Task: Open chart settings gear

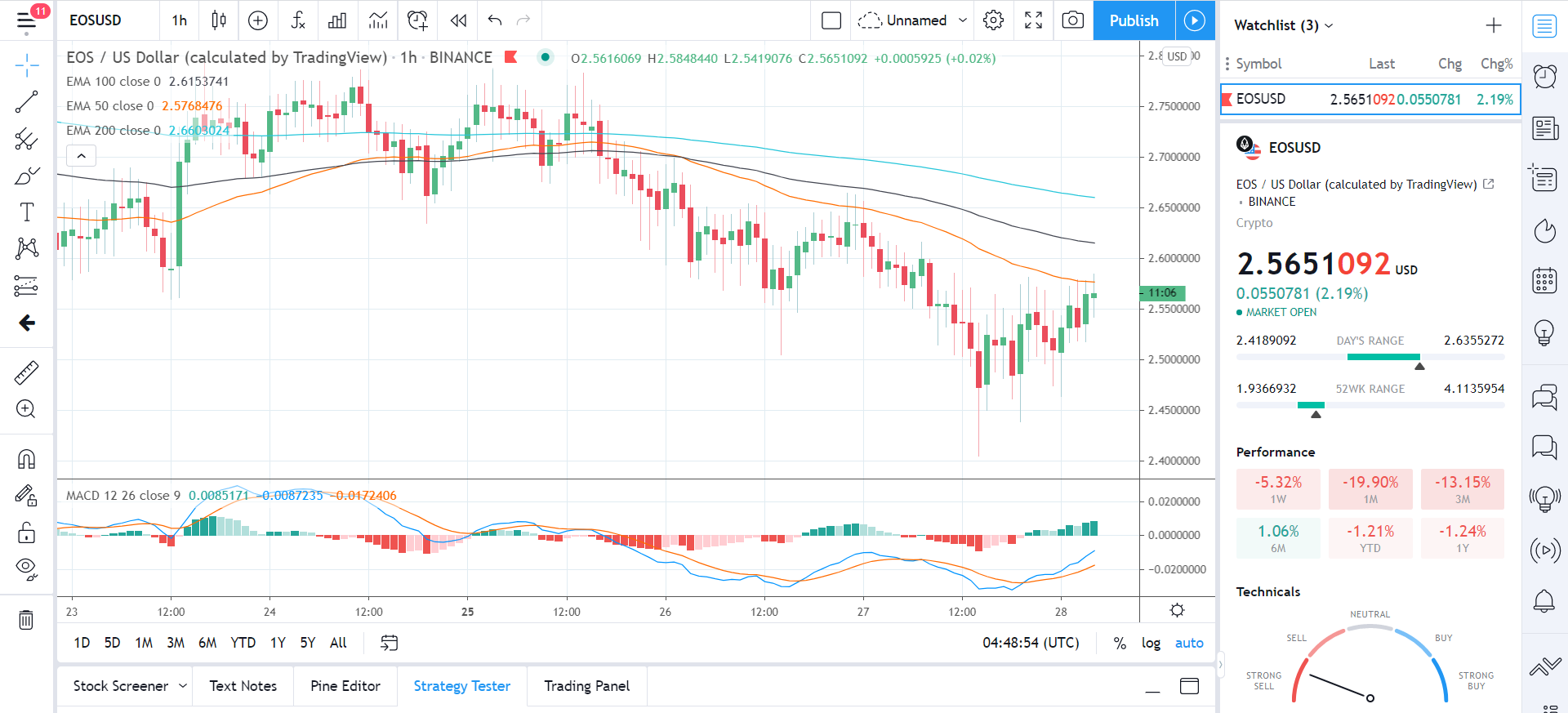Action: [x=993, y=20]
